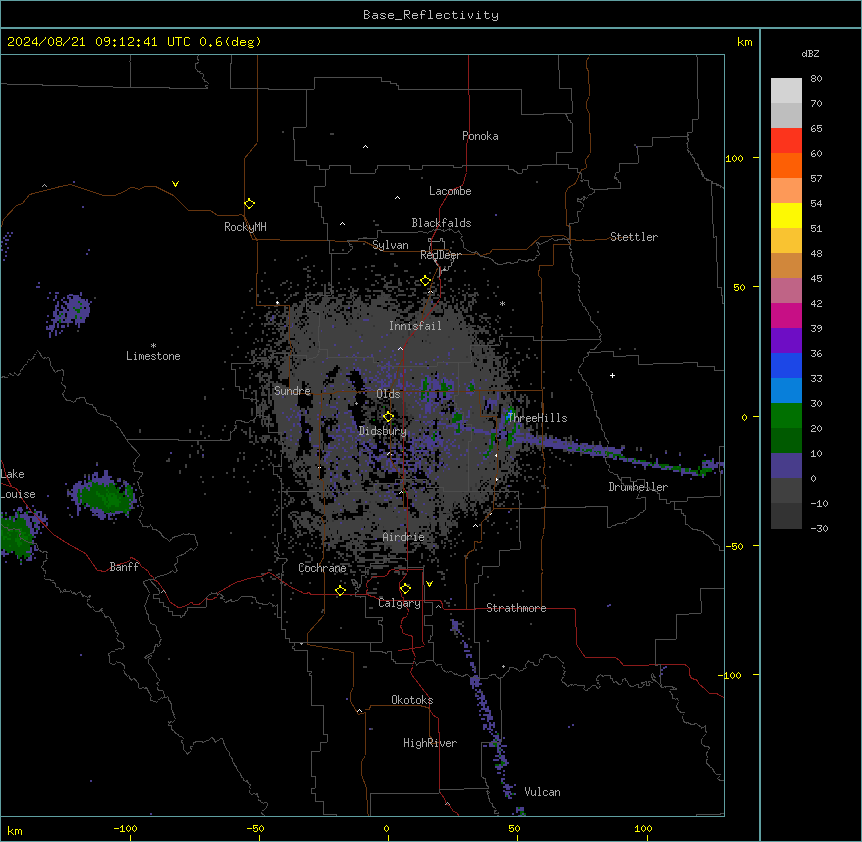Click the magenta 42 dBZ legend swatch
The height and width of the screenshot is (842, 862).
coord(786,315)
